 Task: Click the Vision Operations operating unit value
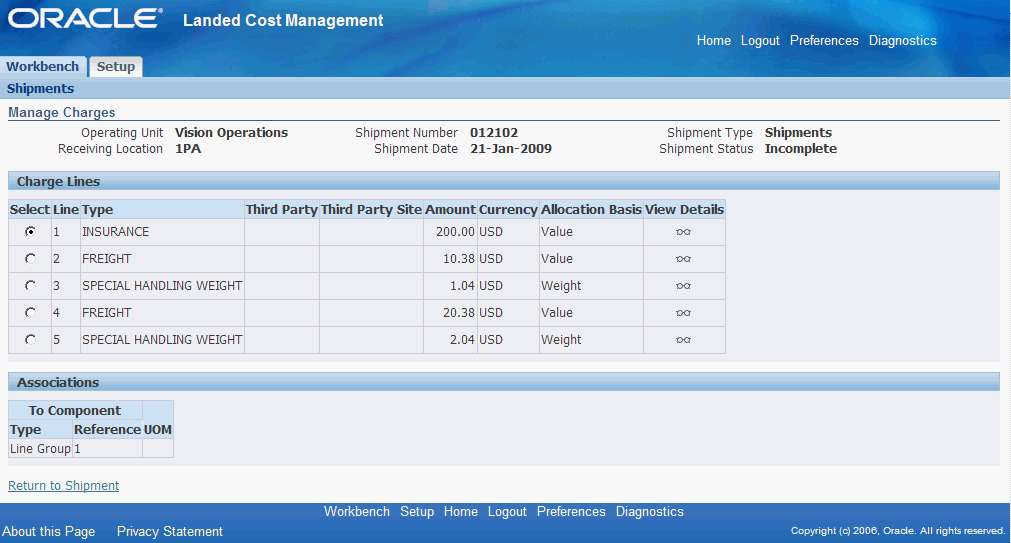point(231,133)
